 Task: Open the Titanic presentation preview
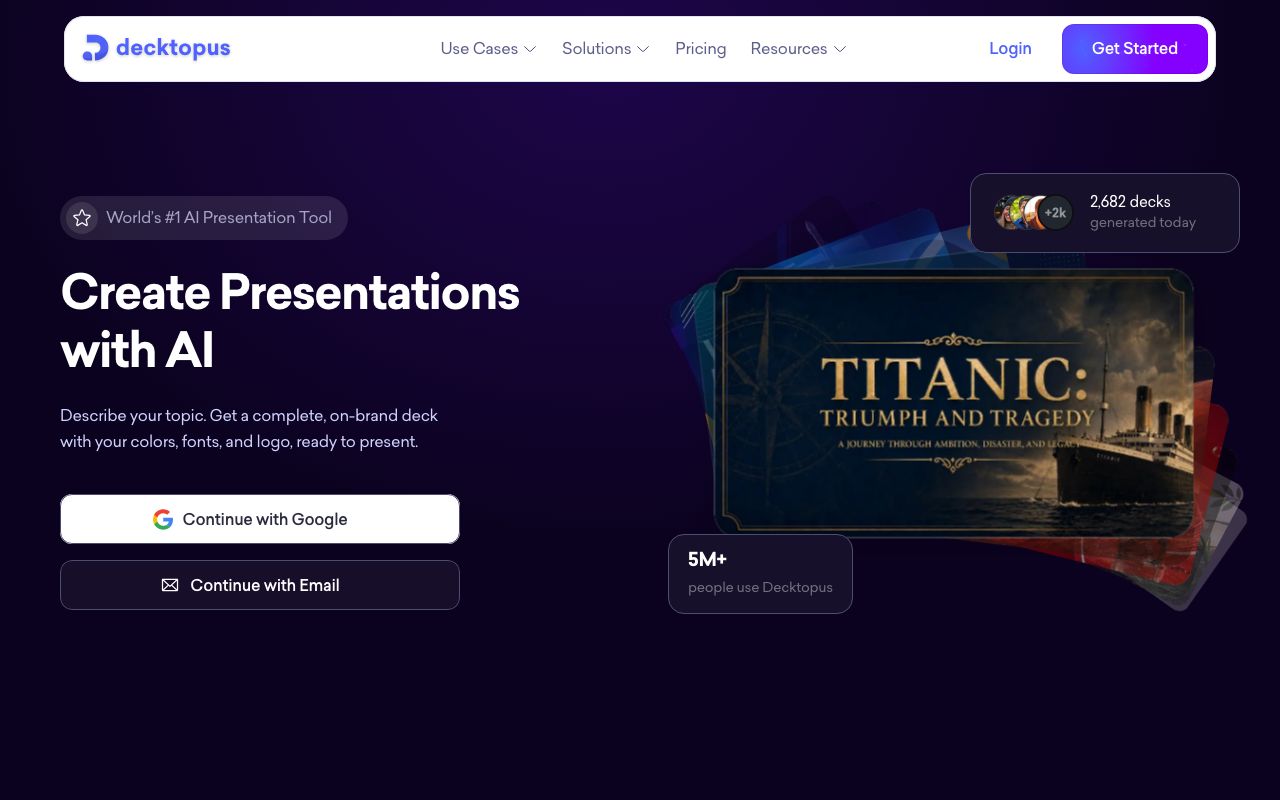955,403
